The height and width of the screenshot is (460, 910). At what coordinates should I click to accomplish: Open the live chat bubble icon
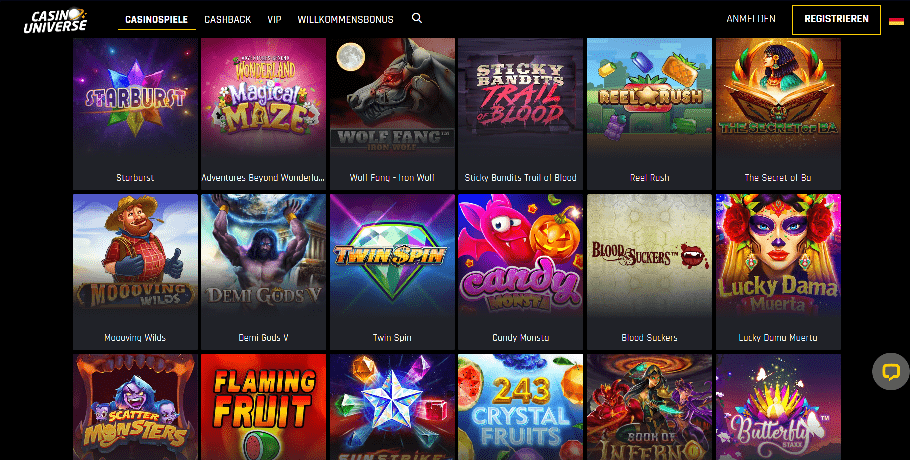click(x=891, y=371)
